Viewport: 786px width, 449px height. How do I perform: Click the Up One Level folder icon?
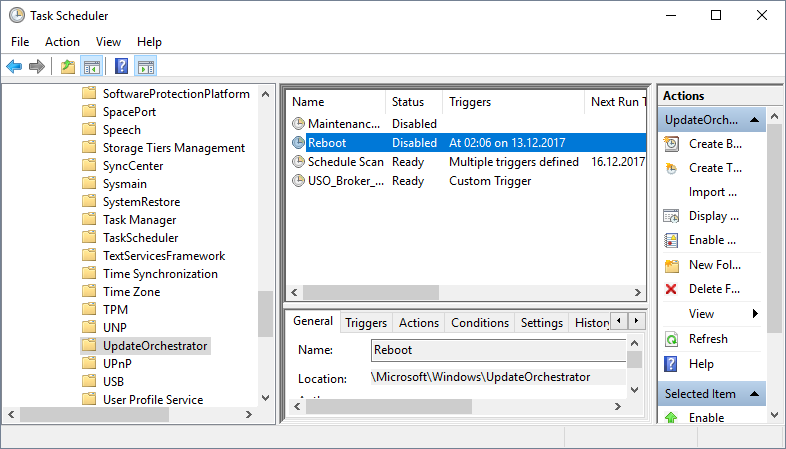(68, 67)
